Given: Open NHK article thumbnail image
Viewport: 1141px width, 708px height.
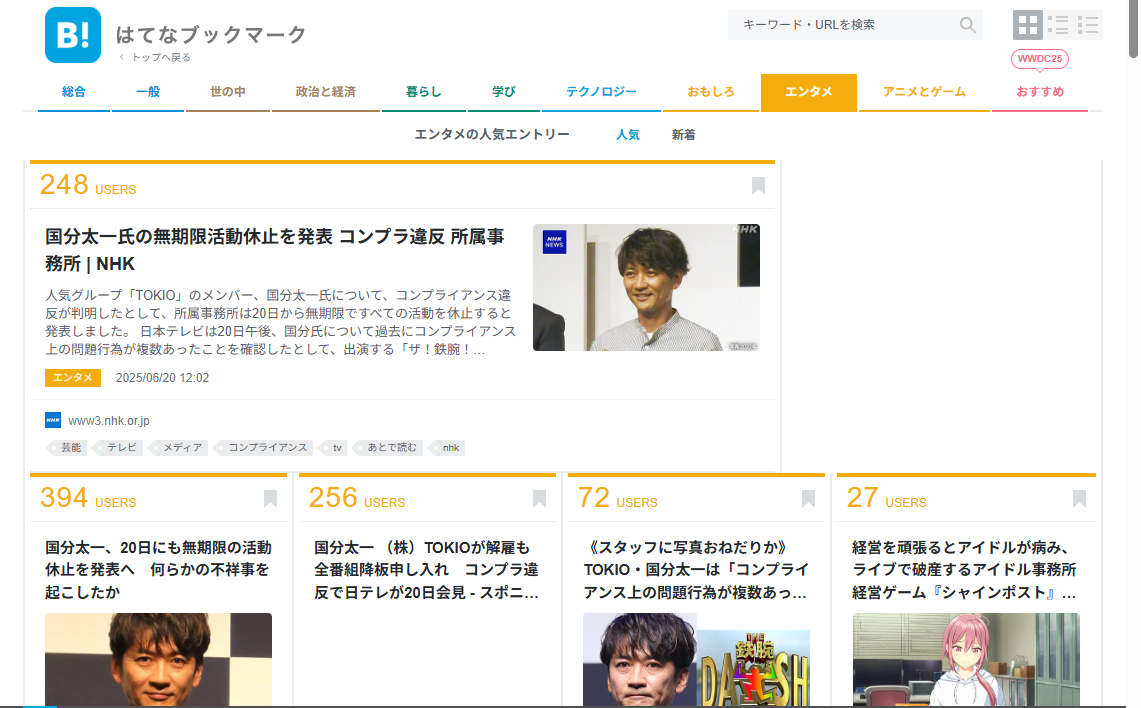Looking at the screenshot, I should point(646,287).
